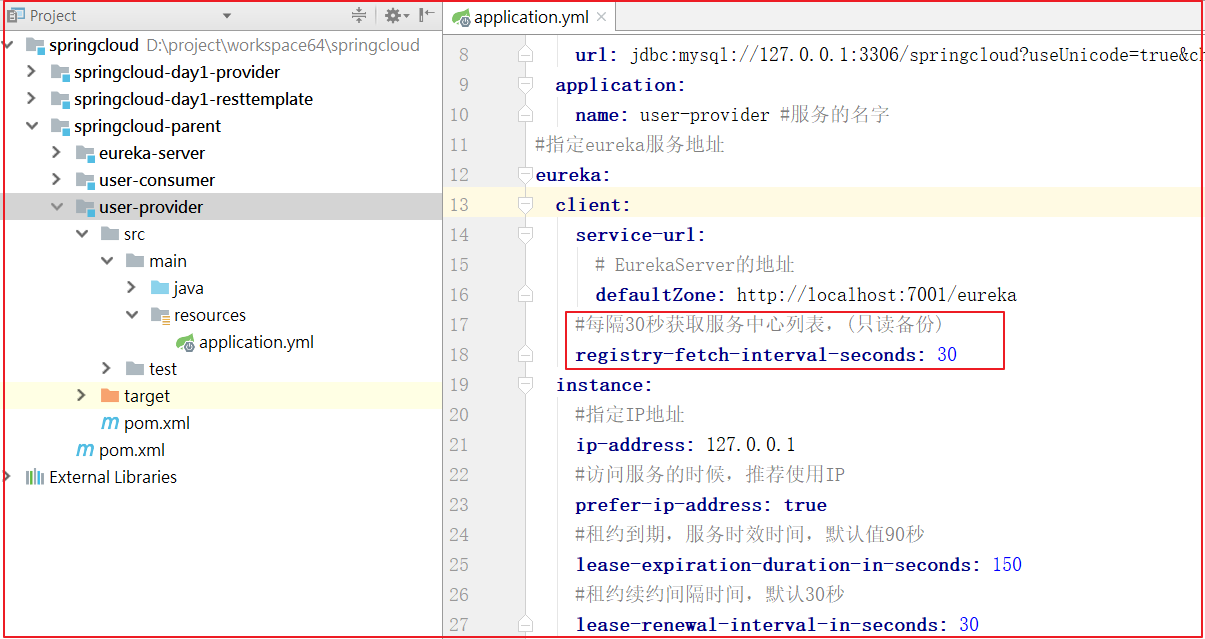
Task: Expand the java source folder
Action: pyautogui.click(x=132, y=288)
